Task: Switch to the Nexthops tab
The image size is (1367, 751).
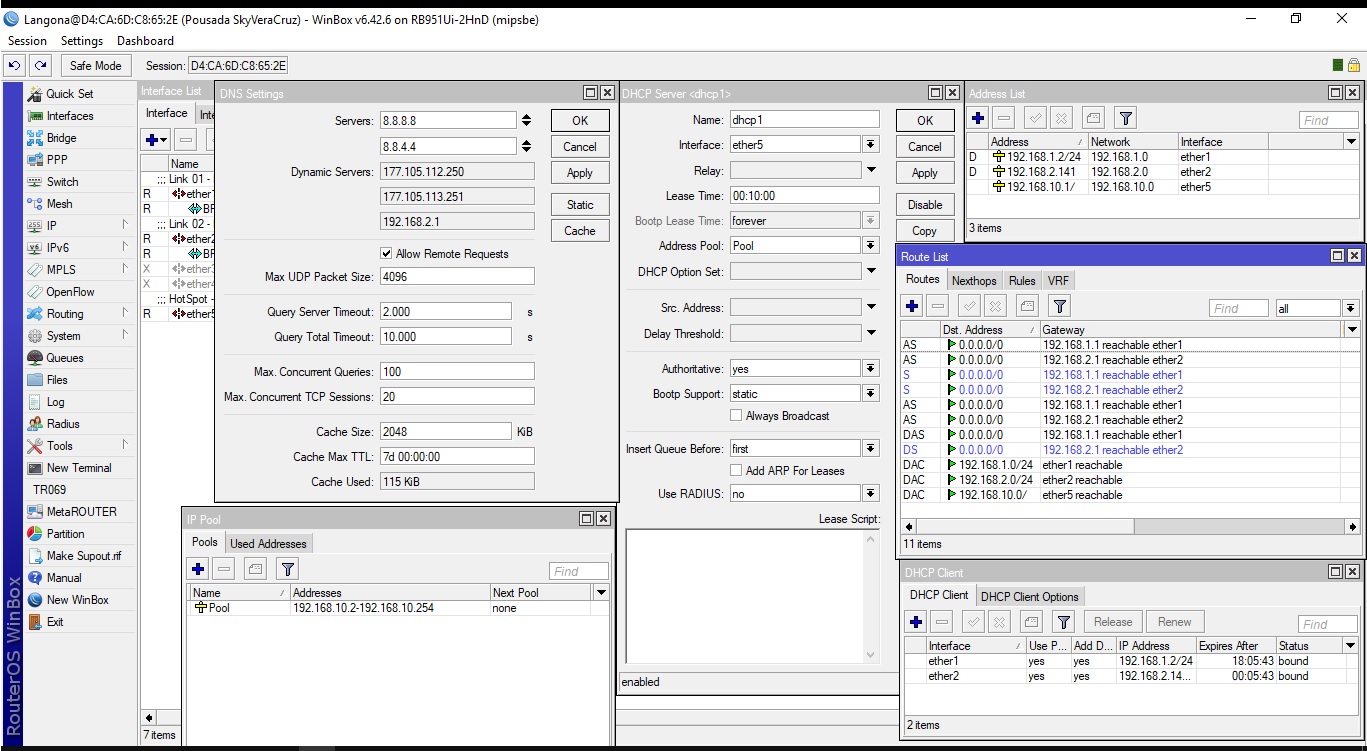Action: click(973, 281)
